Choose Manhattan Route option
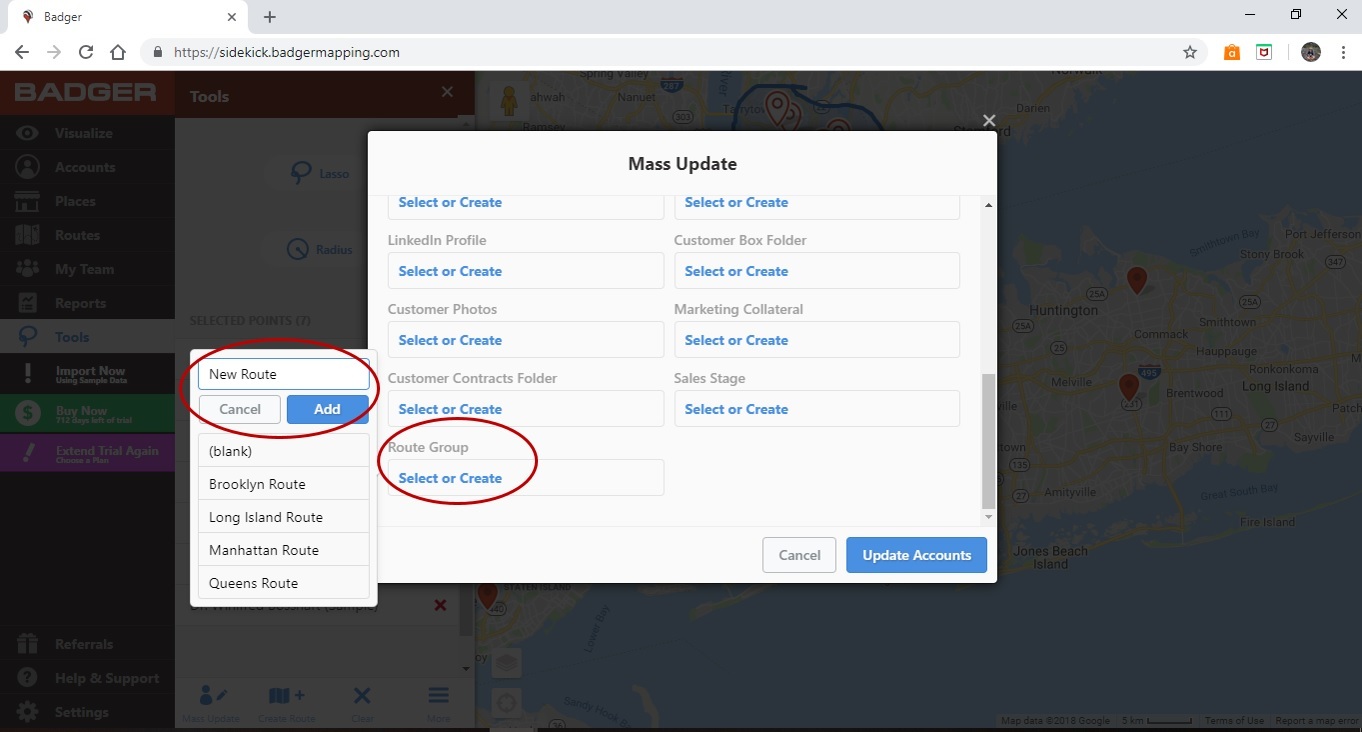 tap(284, 550)
